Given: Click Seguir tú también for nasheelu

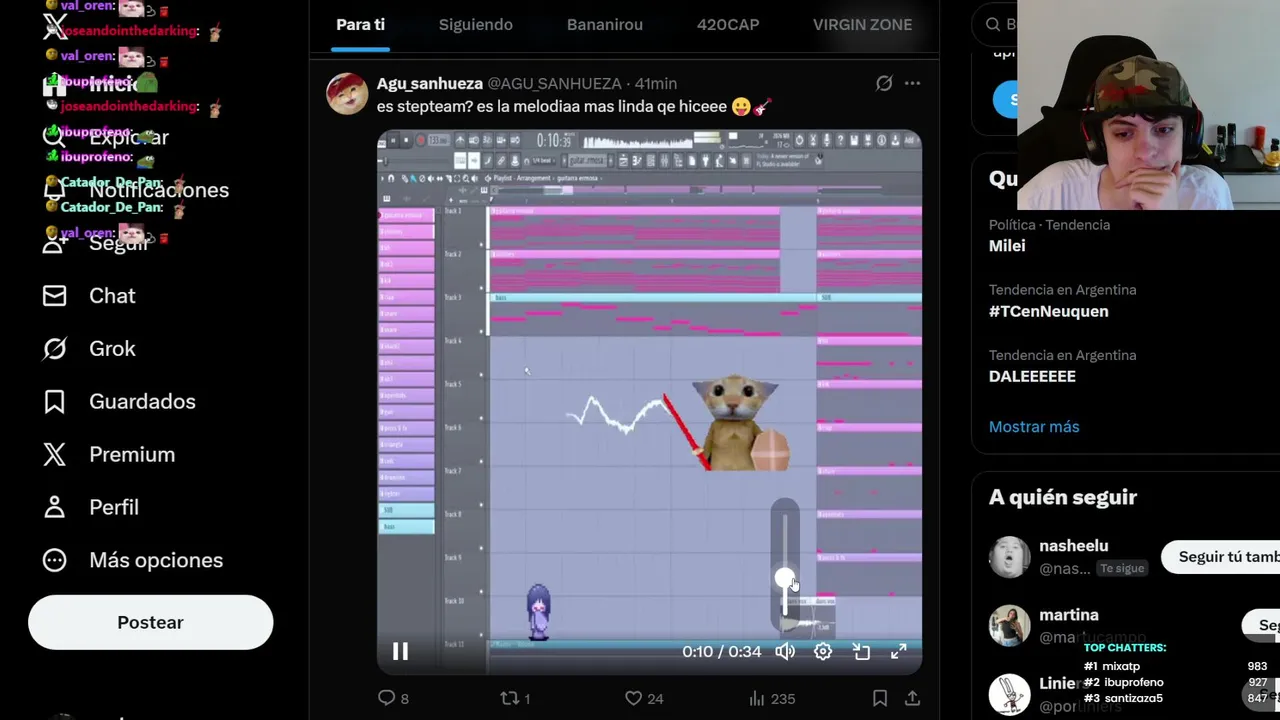Looking at the screenshot, I should (x=1220, y=557).
